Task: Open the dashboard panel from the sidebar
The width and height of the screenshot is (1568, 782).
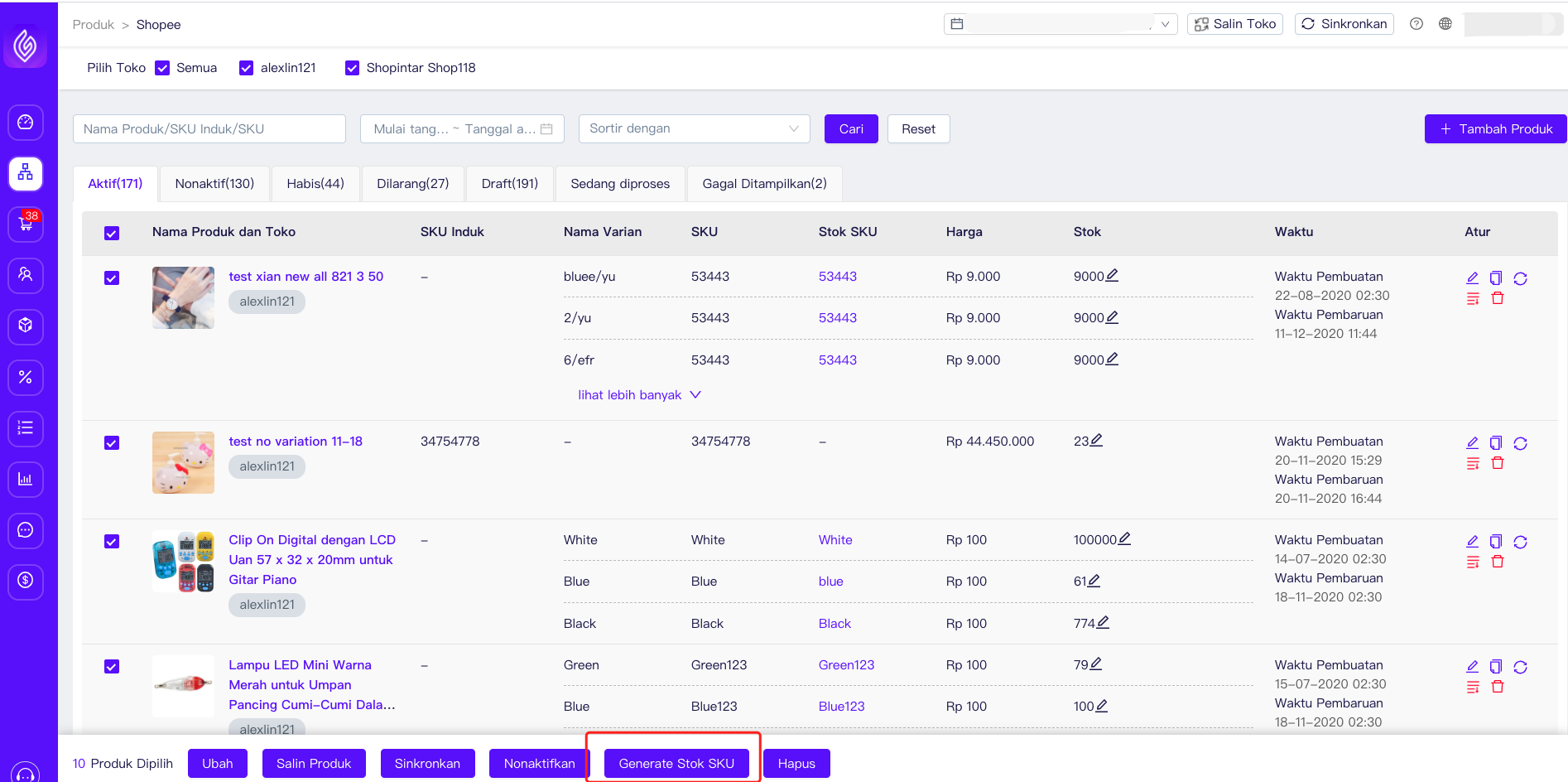Action: (26, 123)
